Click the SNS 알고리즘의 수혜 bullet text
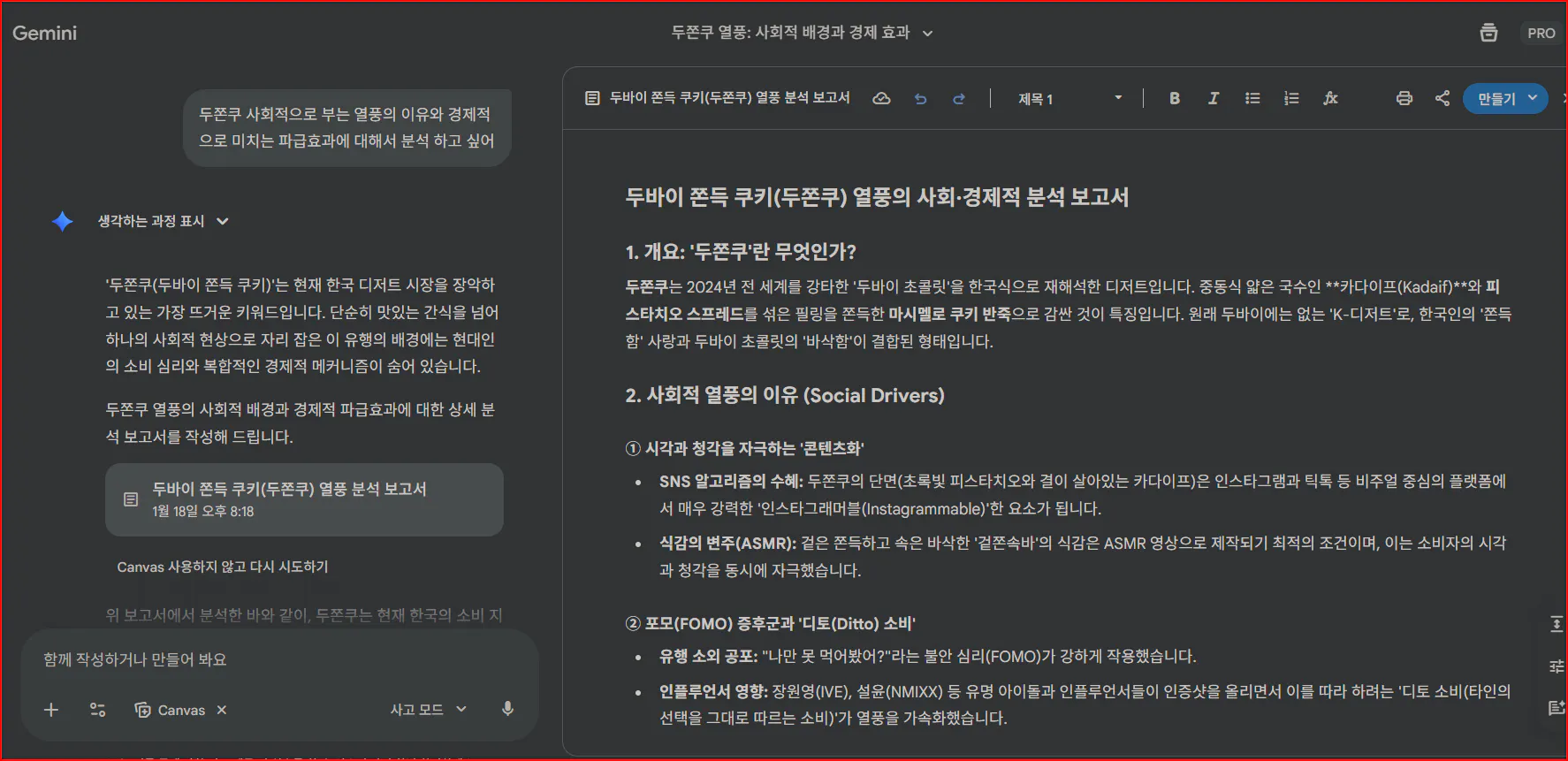Screen dimensions: 1568x761 pyautogui.click(x=1082, y=495)
